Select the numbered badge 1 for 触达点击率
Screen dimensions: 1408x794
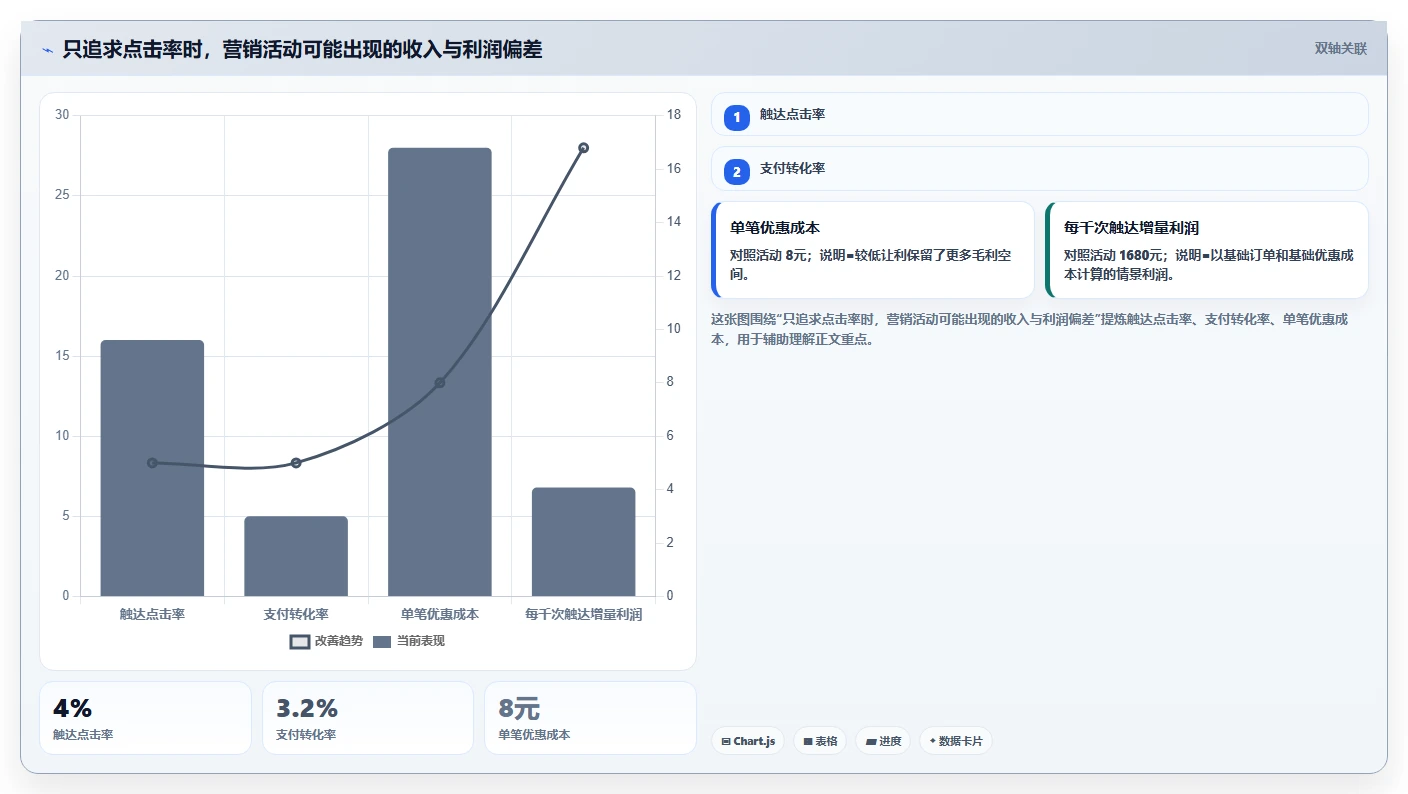point(737,118)
